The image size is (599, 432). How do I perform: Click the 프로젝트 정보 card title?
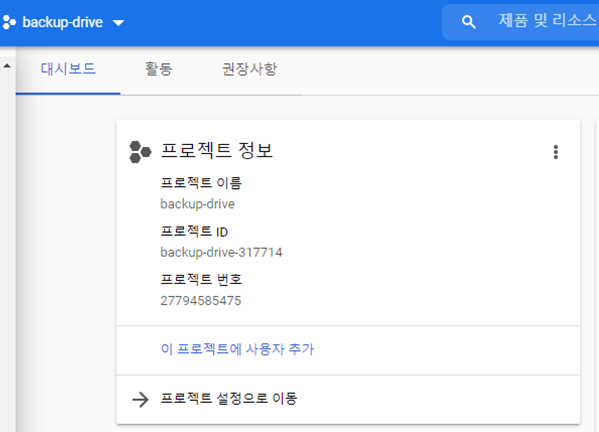point(217,150)
